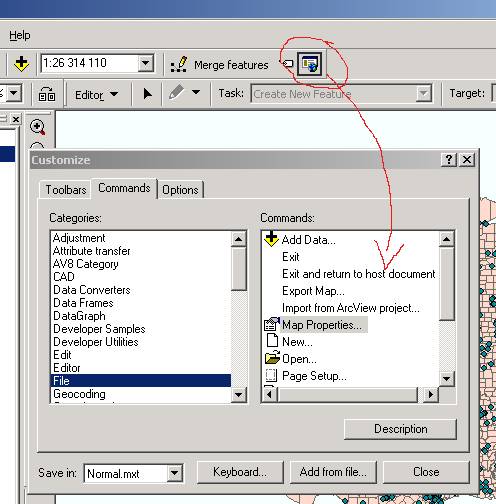
Task: Open the Save in Normal.mxt dropdown
Action: pyautogui.click(x=175, y=473)
